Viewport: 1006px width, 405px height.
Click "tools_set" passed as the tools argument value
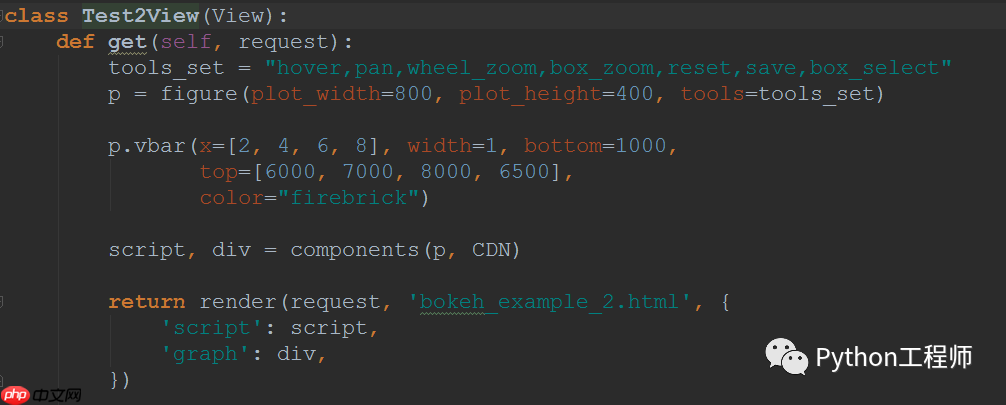(815, 95)
